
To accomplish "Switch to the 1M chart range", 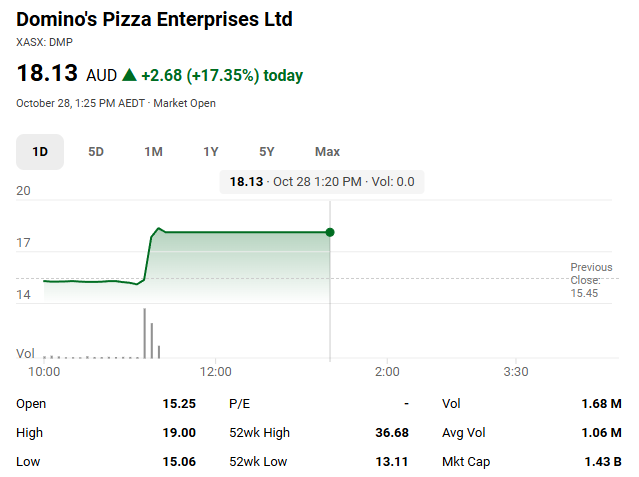I will 153,152.
